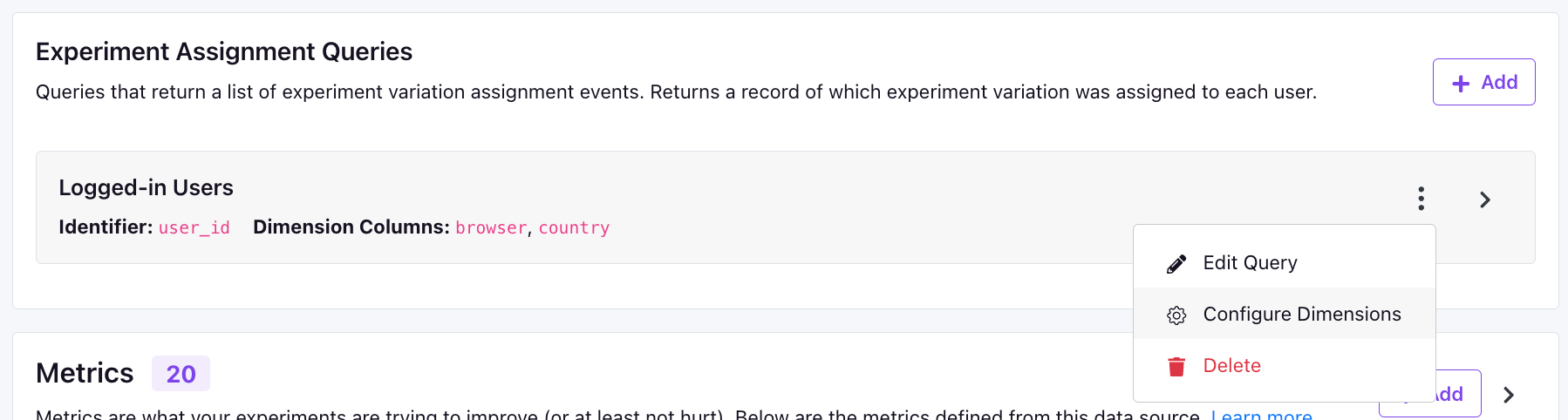Click the Metrics section heading
Image resolution: width=1568 pixels, height=420 pixels.
(85, 373)
